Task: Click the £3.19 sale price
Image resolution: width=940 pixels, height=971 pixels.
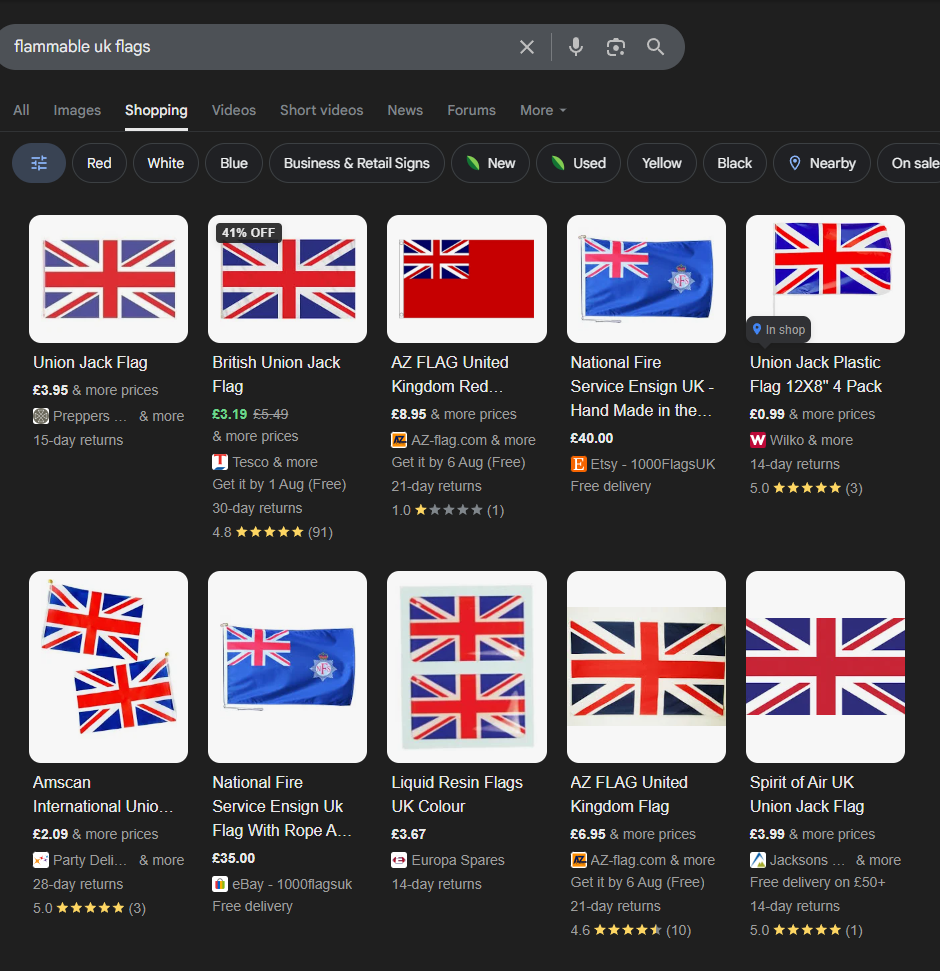Action: click(230, 414)
